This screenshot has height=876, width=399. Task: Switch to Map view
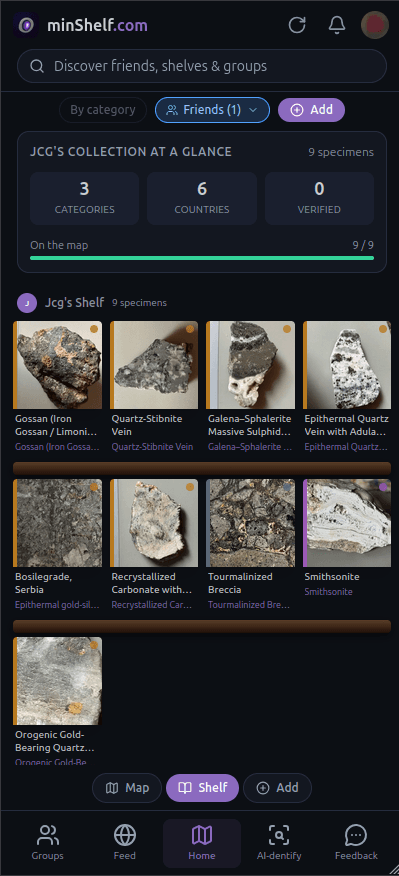click(127, 788)
